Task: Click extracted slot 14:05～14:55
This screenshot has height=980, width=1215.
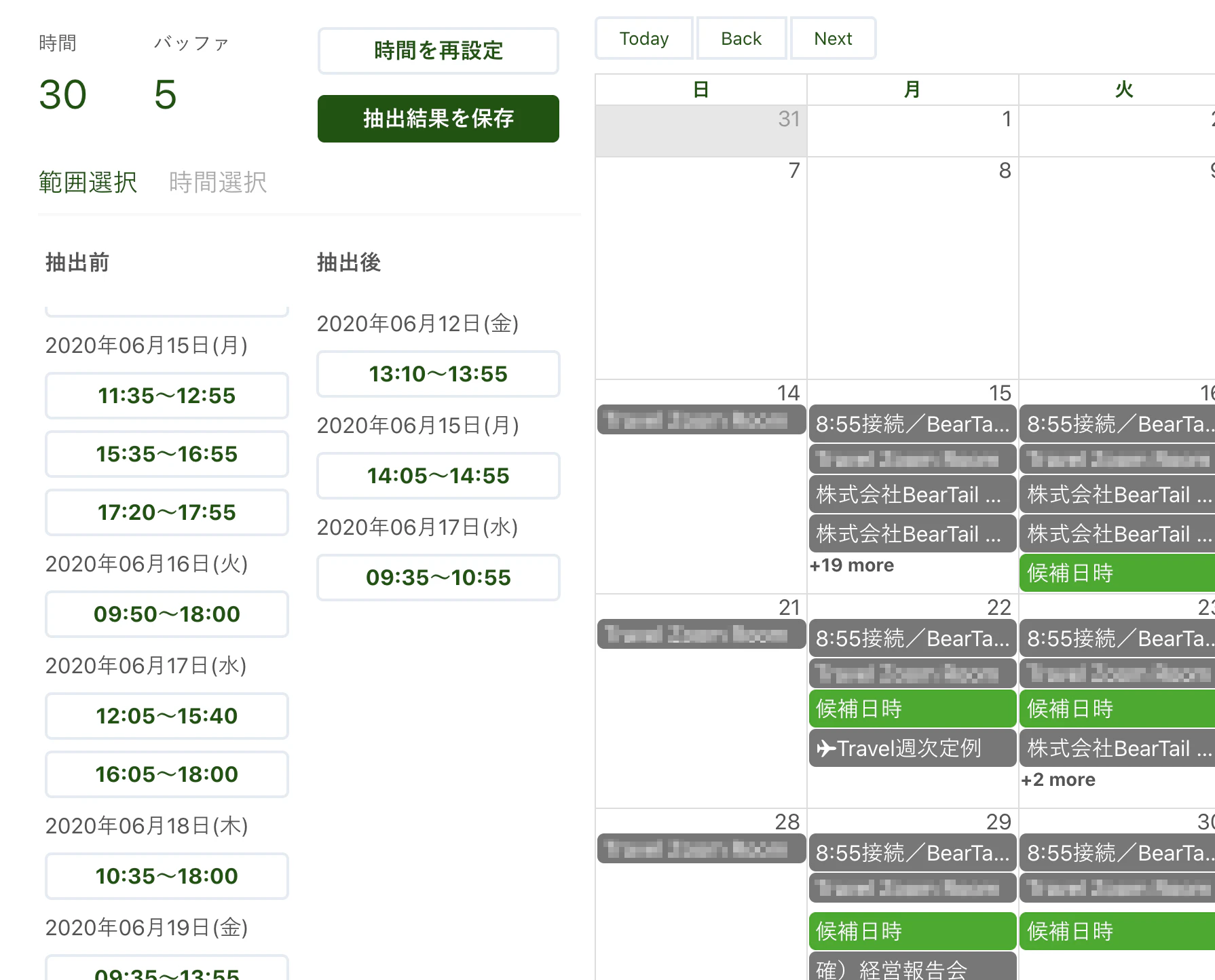Action: [438, 476]
